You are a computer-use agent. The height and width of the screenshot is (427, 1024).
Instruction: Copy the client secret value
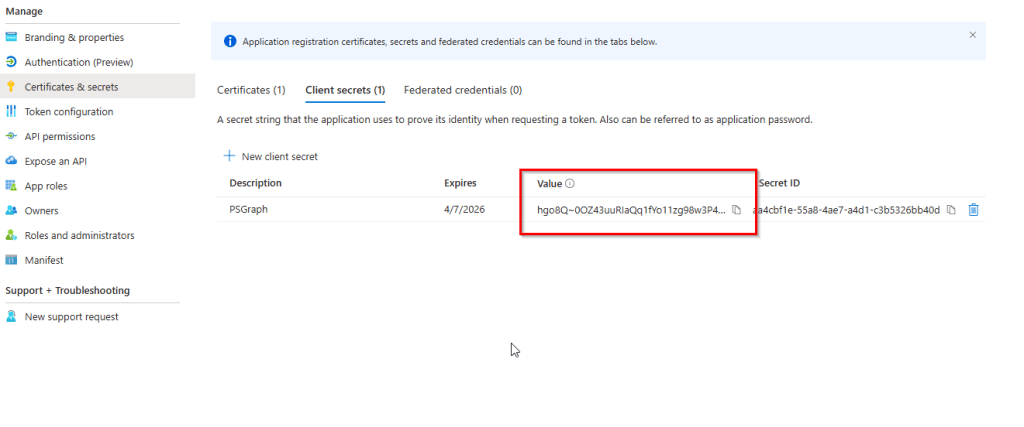[x=736, y=210]
